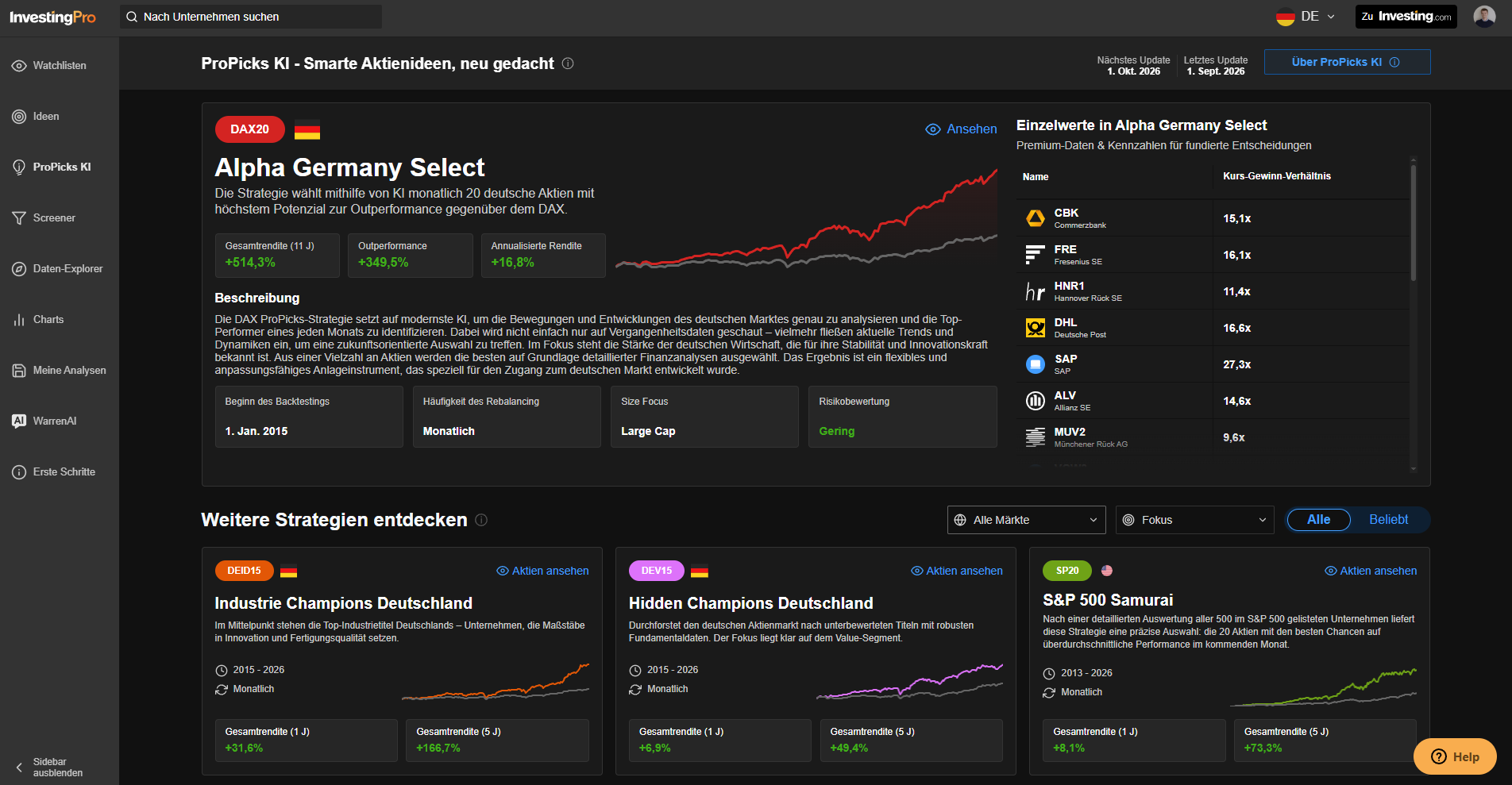Click the Letztes Update 1. Sept. 2026 text
1512x785 pixels.
point(1215,66)
